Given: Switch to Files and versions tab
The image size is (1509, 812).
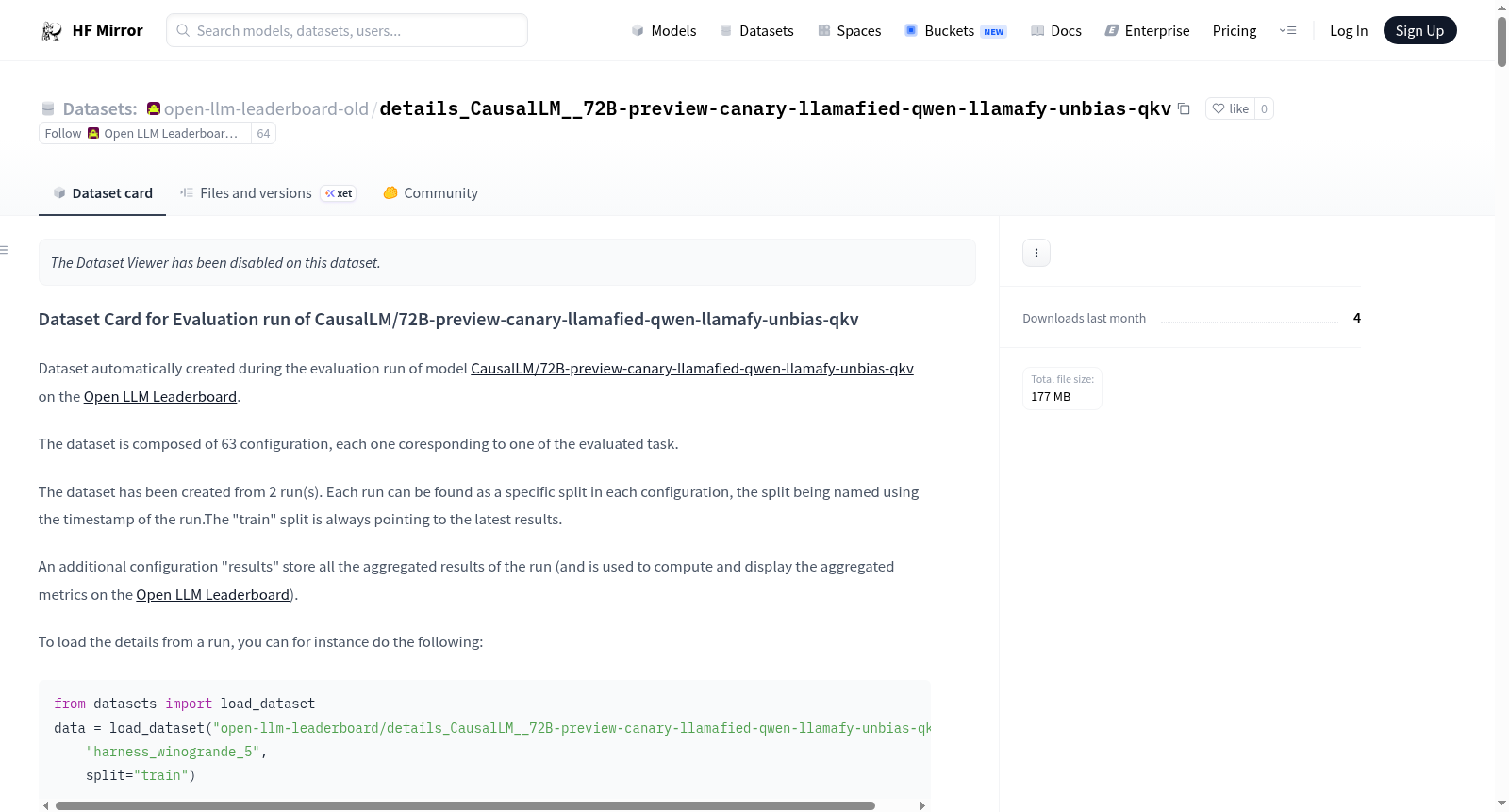Looking at the screenshot, I should click(268, 192).
